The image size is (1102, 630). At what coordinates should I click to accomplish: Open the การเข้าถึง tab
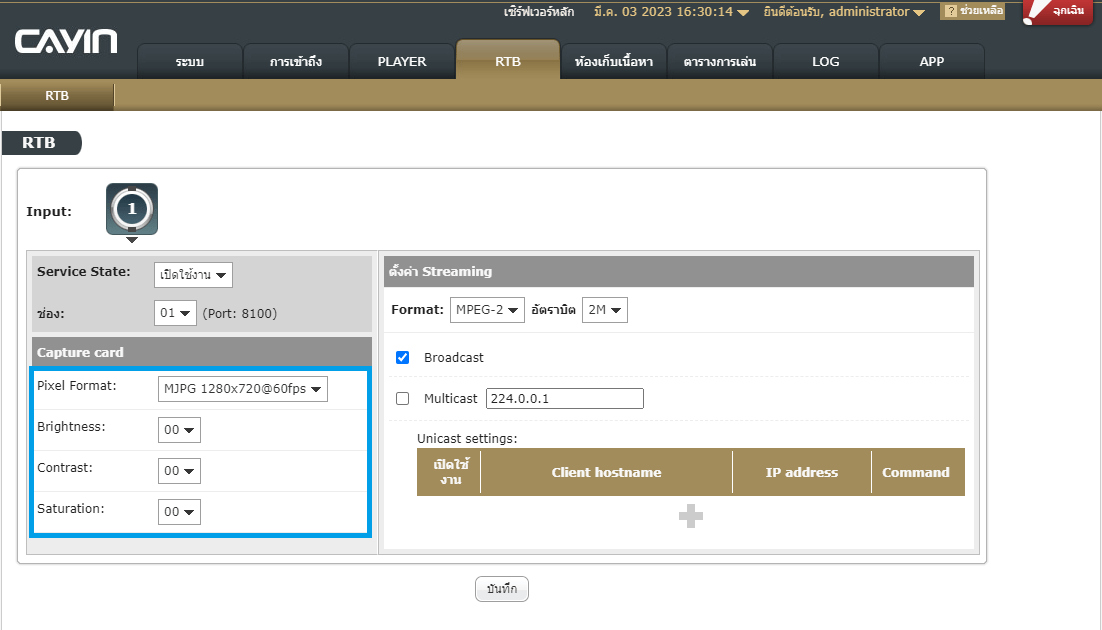[x=296, y=62]
